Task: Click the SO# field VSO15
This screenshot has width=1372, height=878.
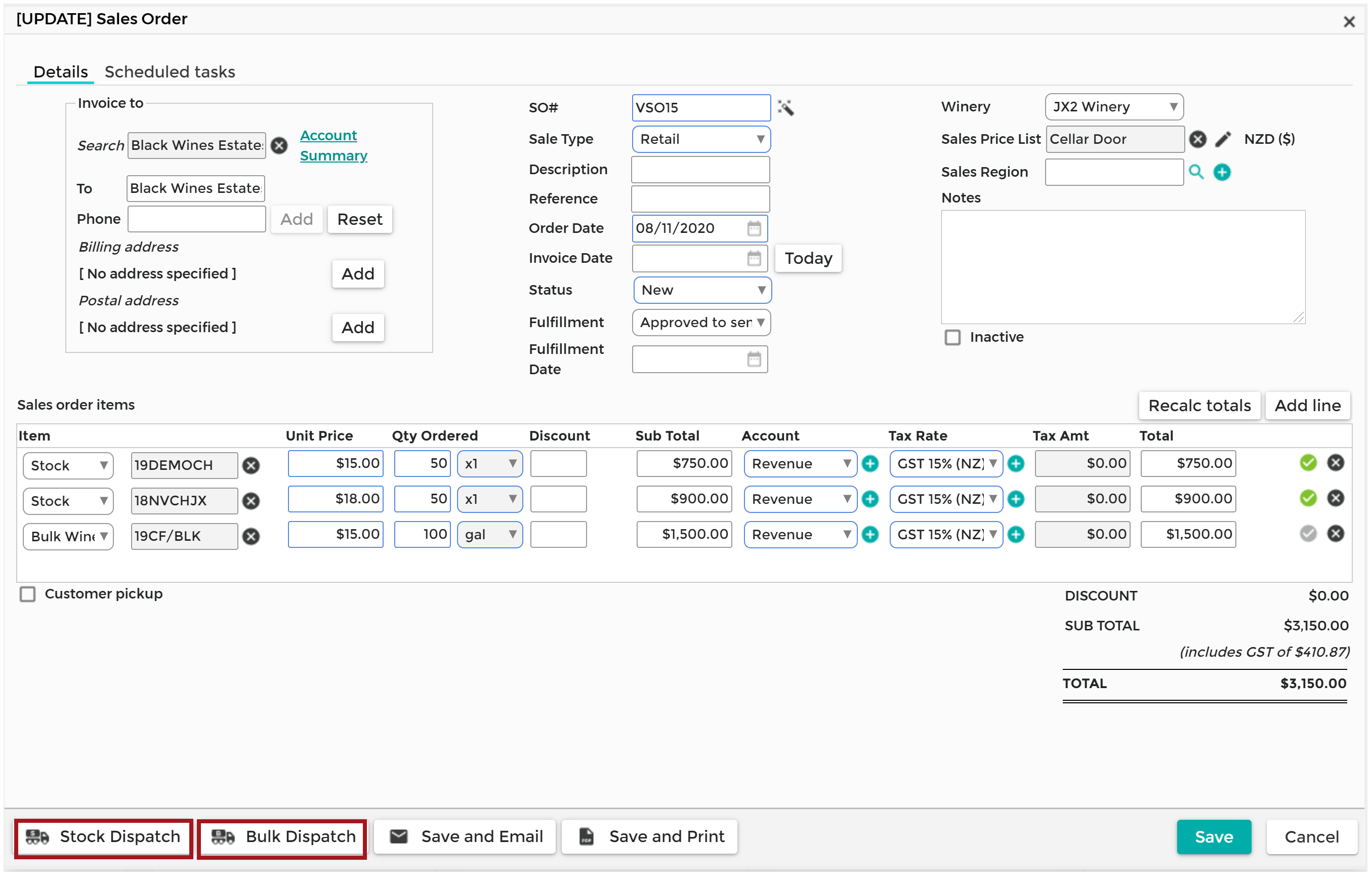Action: click(x=701, y=108)
